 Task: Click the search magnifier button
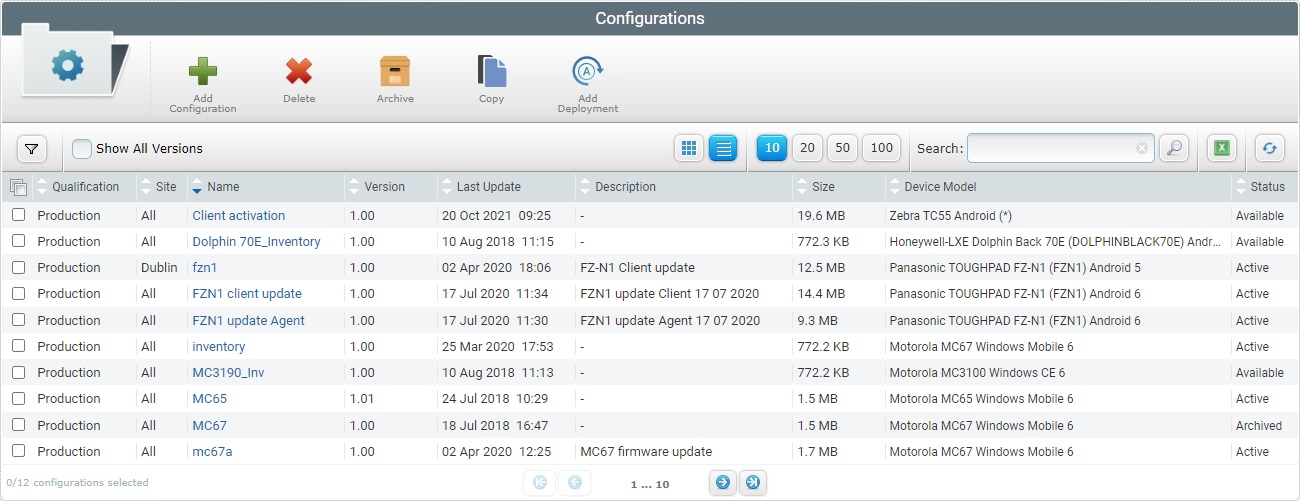pos(1174,148)
